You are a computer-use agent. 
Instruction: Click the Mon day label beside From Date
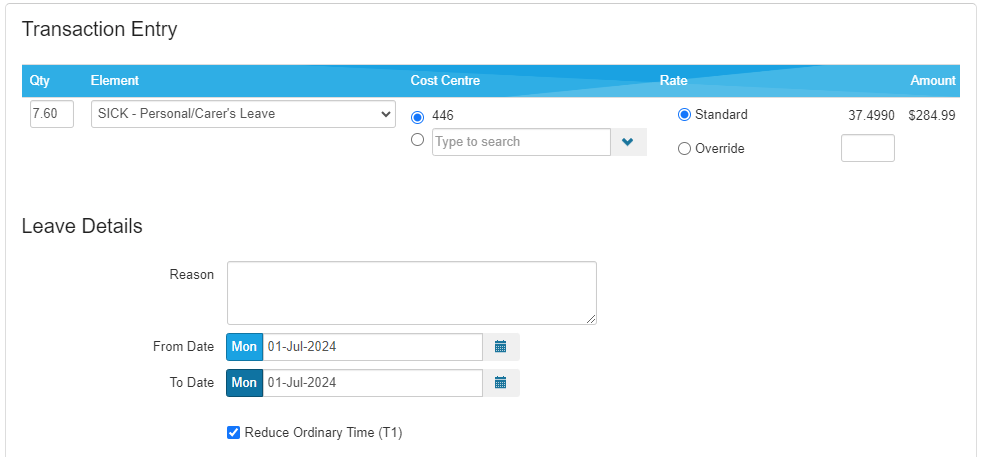244,347
